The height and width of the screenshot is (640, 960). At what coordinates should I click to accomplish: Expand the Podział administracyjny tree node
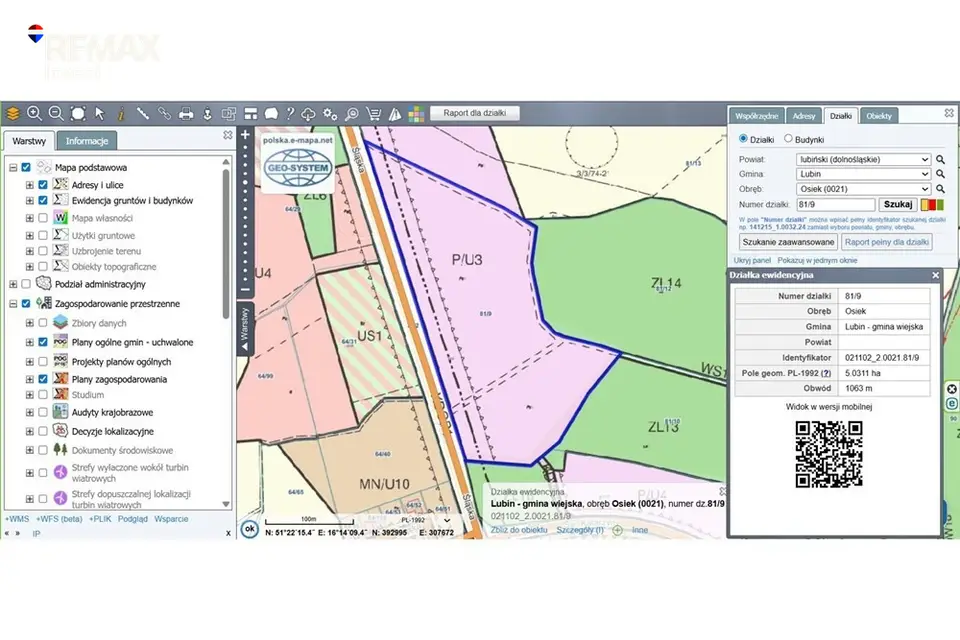[x=13, y=284]
